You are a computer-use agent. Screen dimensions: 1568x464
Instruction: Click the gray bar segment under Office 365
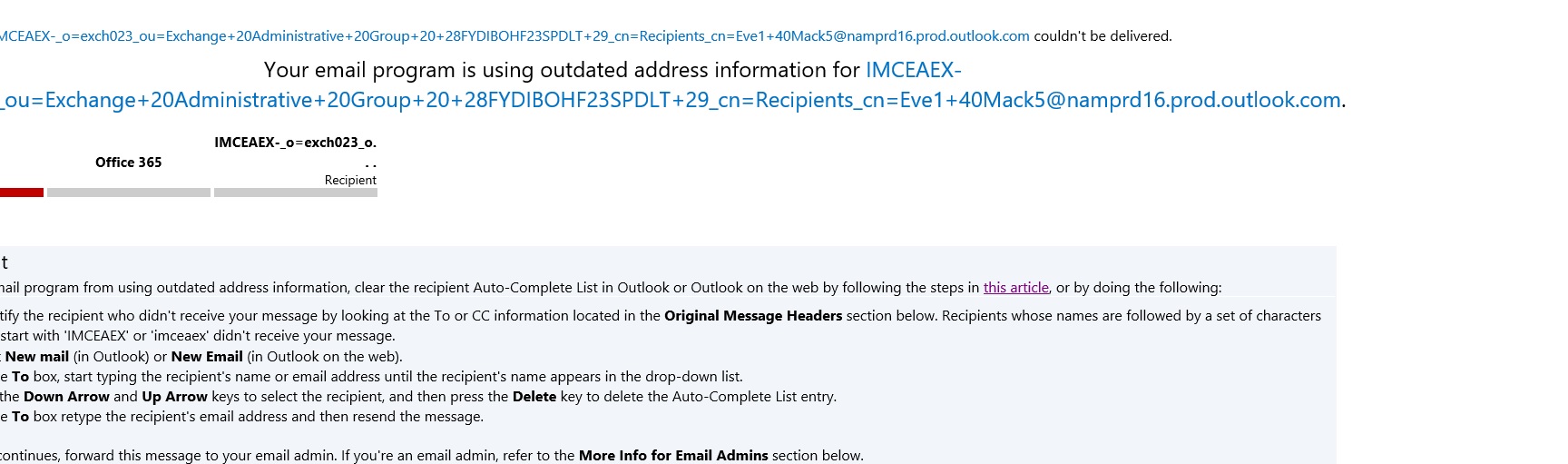pyautogui.click(x=129, y=193)
